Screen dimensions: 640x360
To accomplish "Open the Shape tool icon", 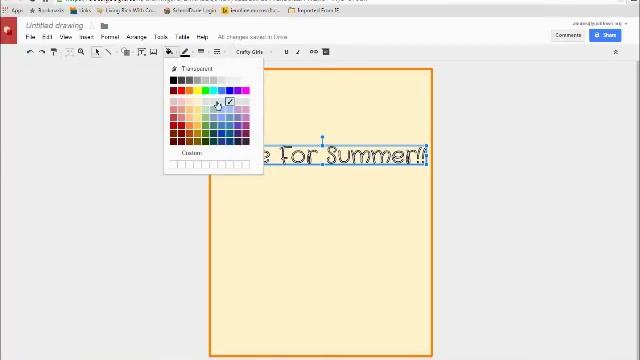I will coord(126,52).
